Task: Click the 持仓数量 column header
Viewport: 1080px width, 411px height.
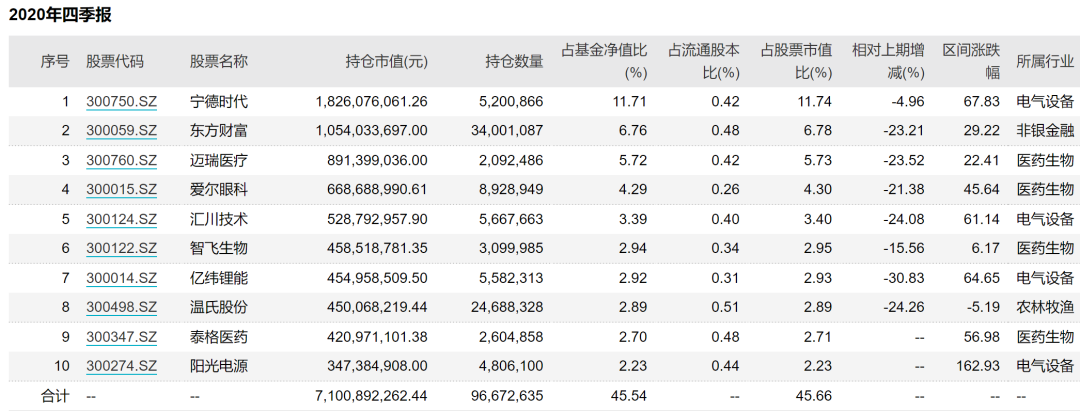Action: (515, 61)
